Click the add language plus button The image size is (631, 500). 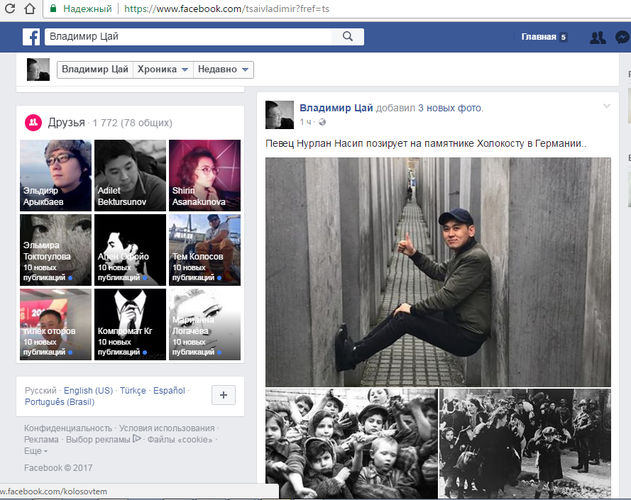click(225, 395)
